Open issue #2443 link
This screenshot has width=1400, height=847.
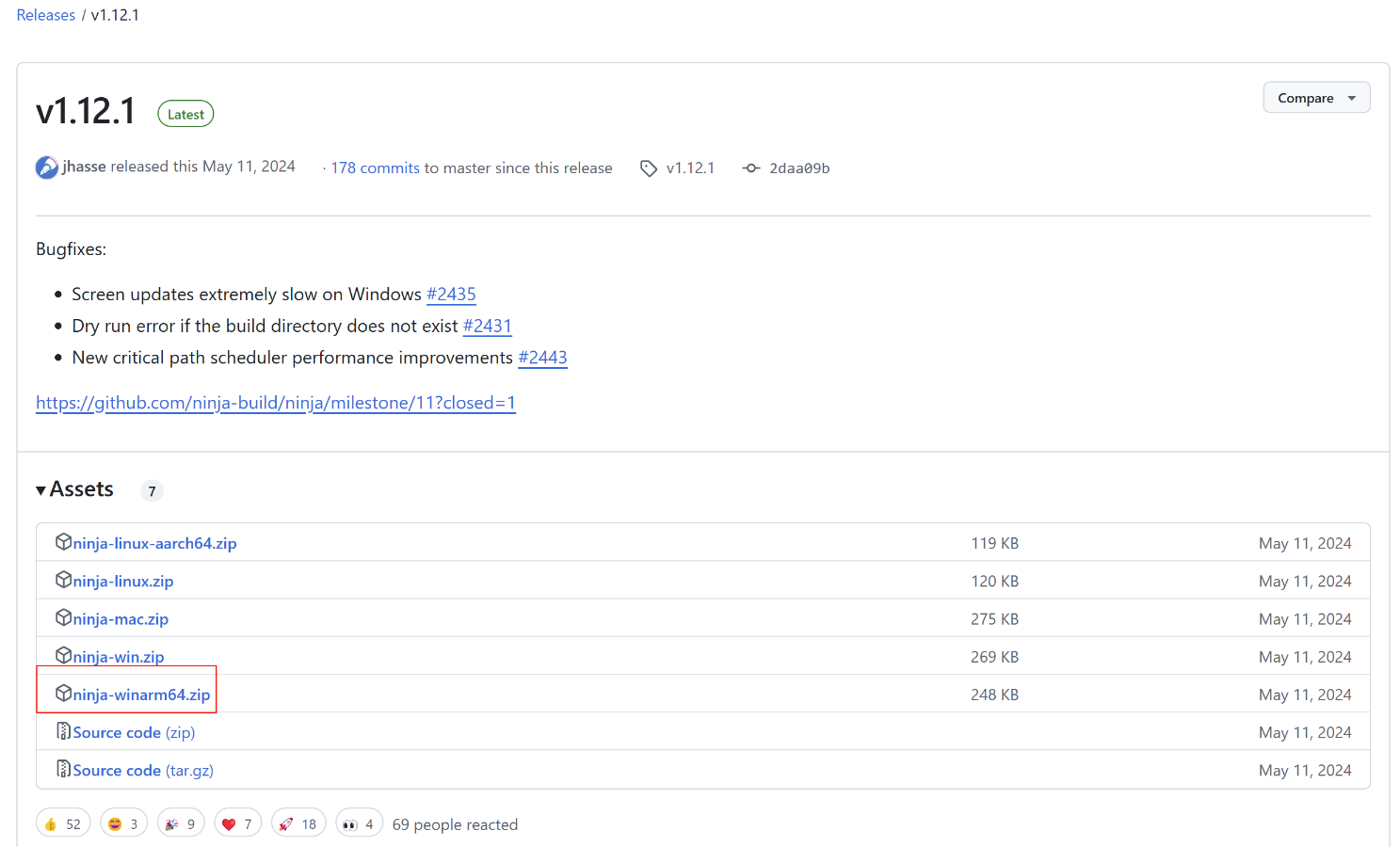[x=542, y=358]
